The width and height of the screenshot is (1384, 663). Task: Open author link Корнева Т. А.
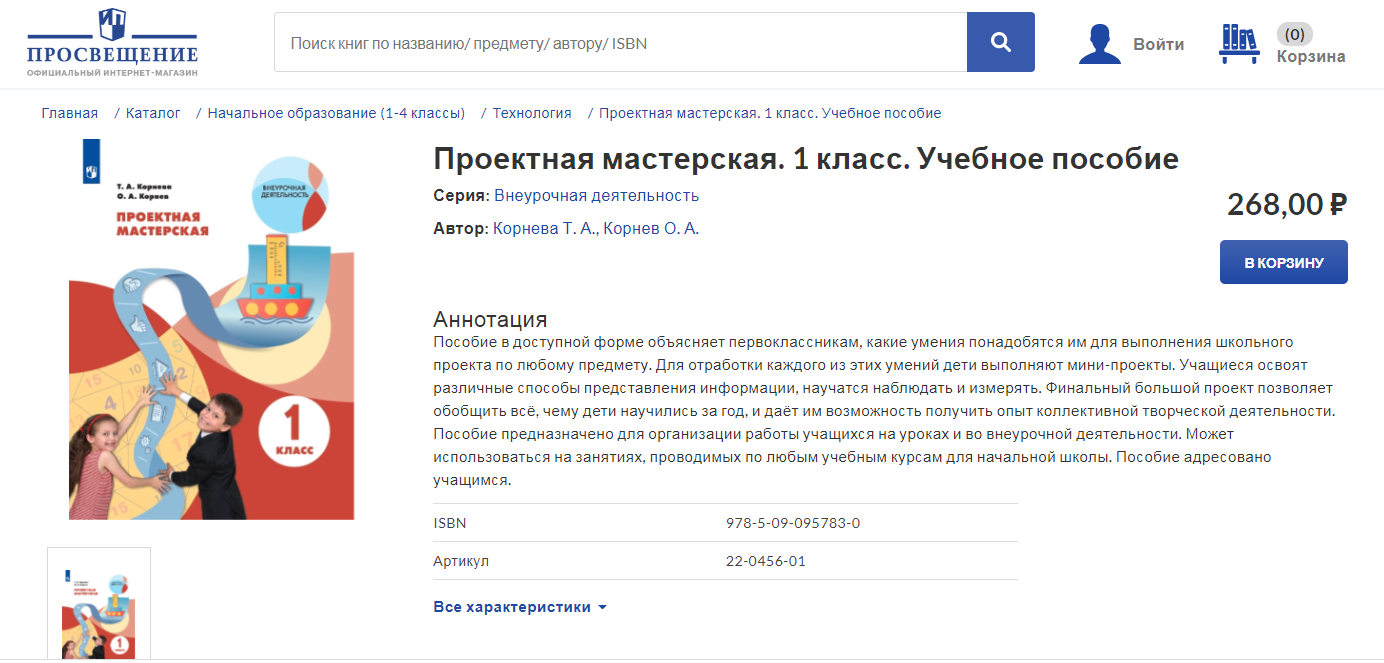pos(544,228)
